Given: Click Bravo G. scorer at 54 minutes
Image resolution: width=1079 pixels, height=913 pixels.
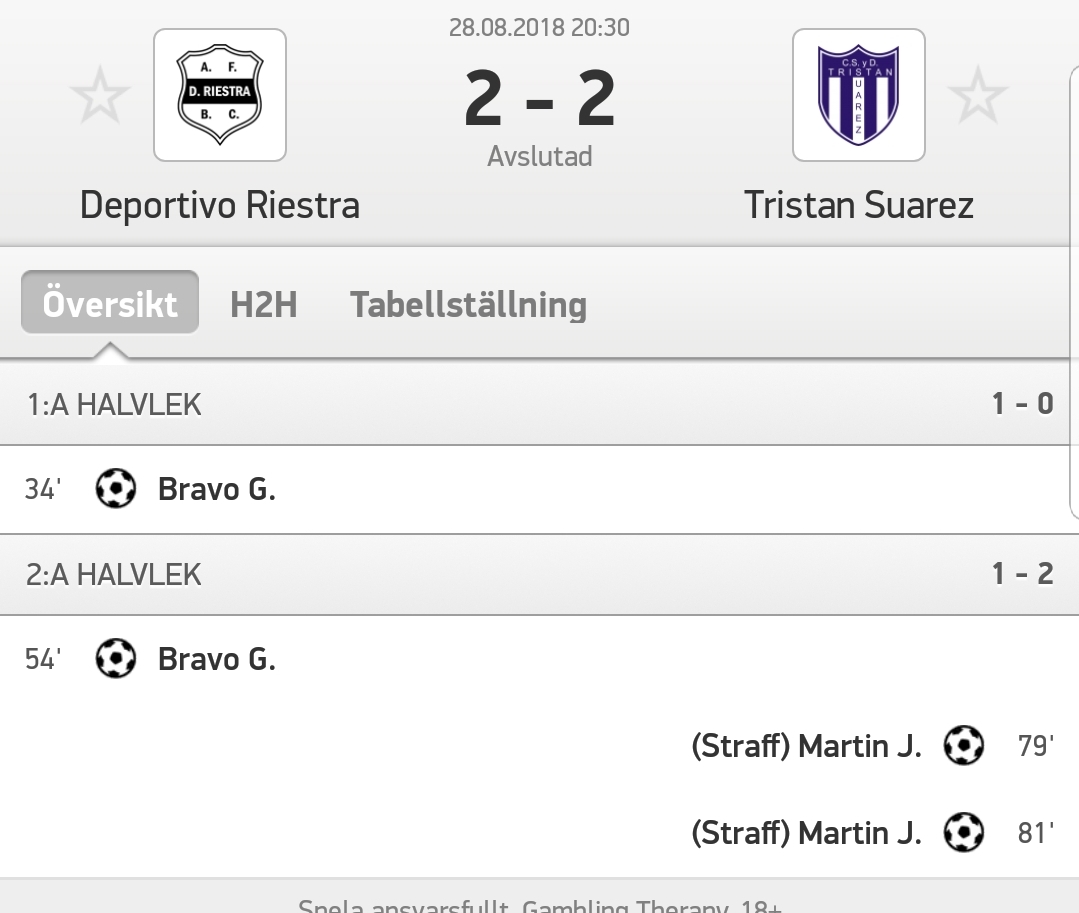Looking at the screenshot, I should click(x=217, y=659).
